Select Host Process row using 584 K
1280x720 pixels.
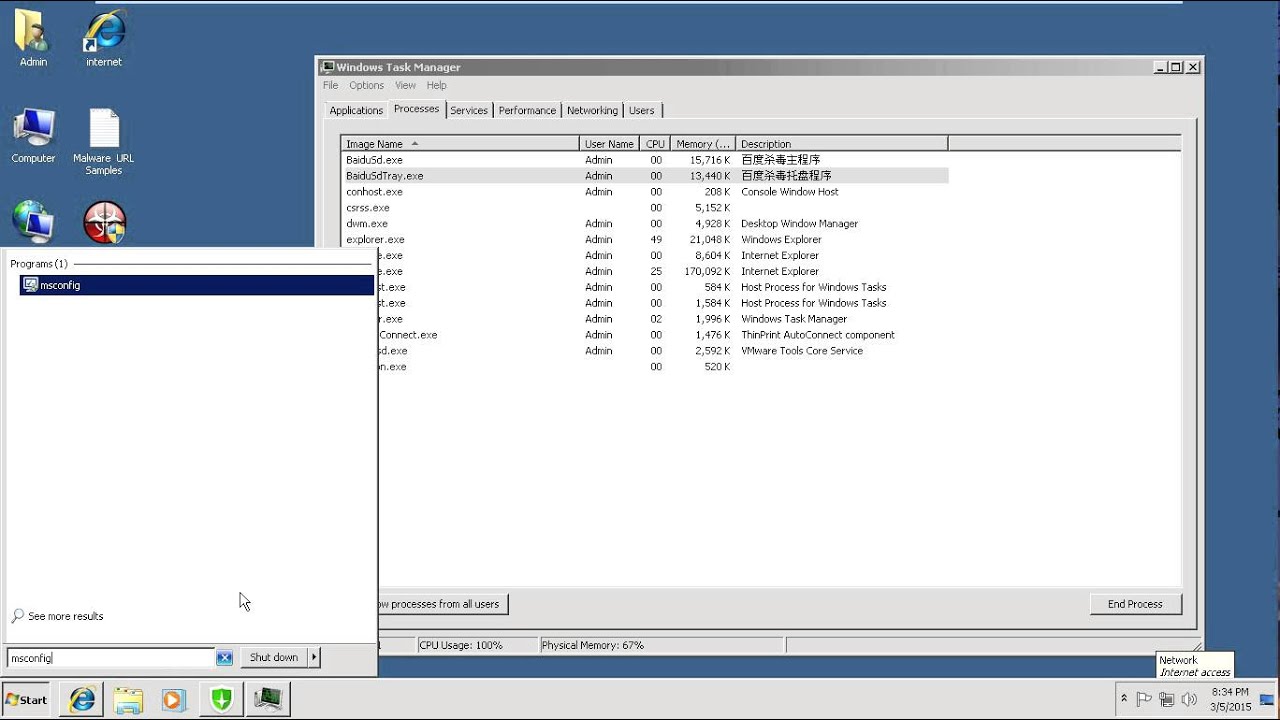point(663,287)
